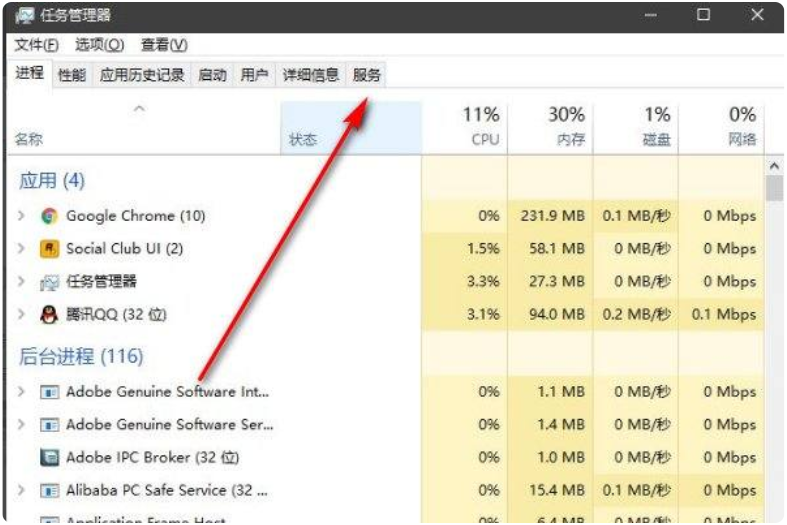
Task: Click the vertical scrollbar thumb
Action: [774, 188]
